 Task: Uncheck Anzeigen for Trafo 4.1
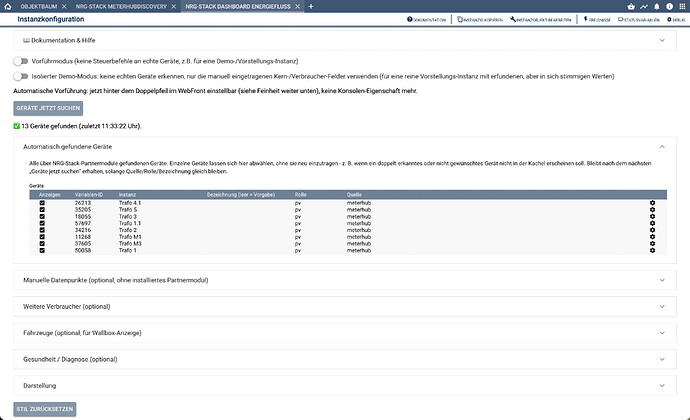[x=42, y=203]
